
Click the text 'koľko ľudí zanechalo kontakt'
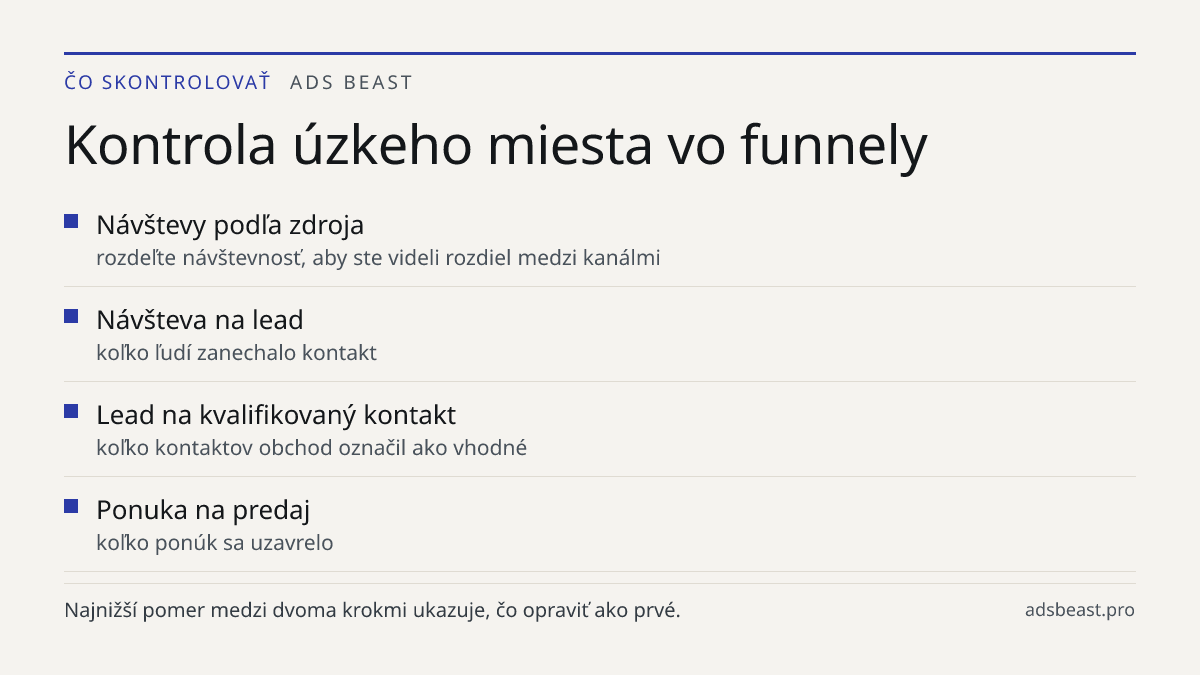pyautogui.click(x=236, y=353)
